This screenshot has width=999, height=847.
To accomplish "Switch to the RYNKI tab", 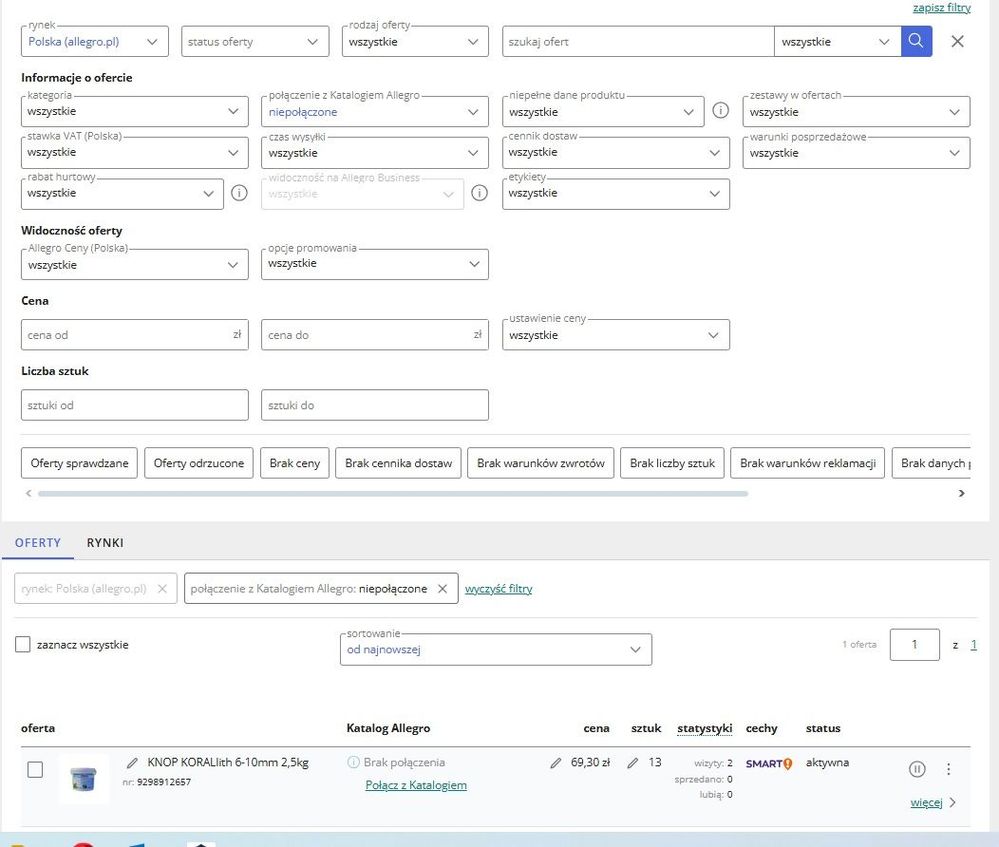I will click(x=105, y=543).
